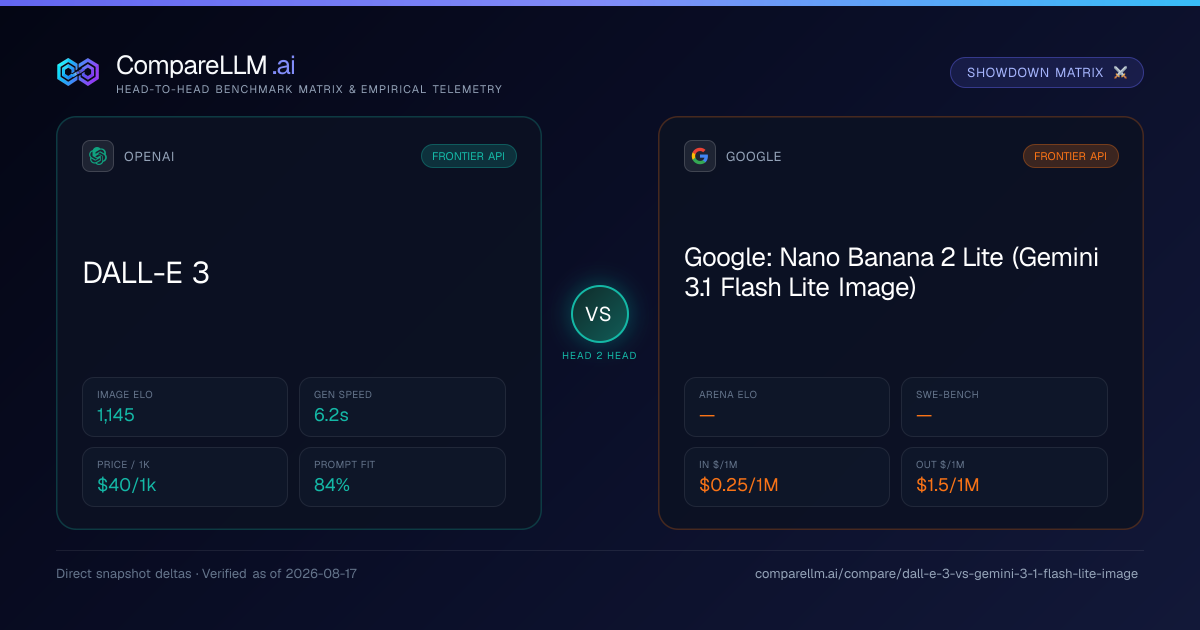This screenshot has width=1200, height=630.
Task: Click the teal Frontier API badge for OpenAI
Action: (469, 156)
